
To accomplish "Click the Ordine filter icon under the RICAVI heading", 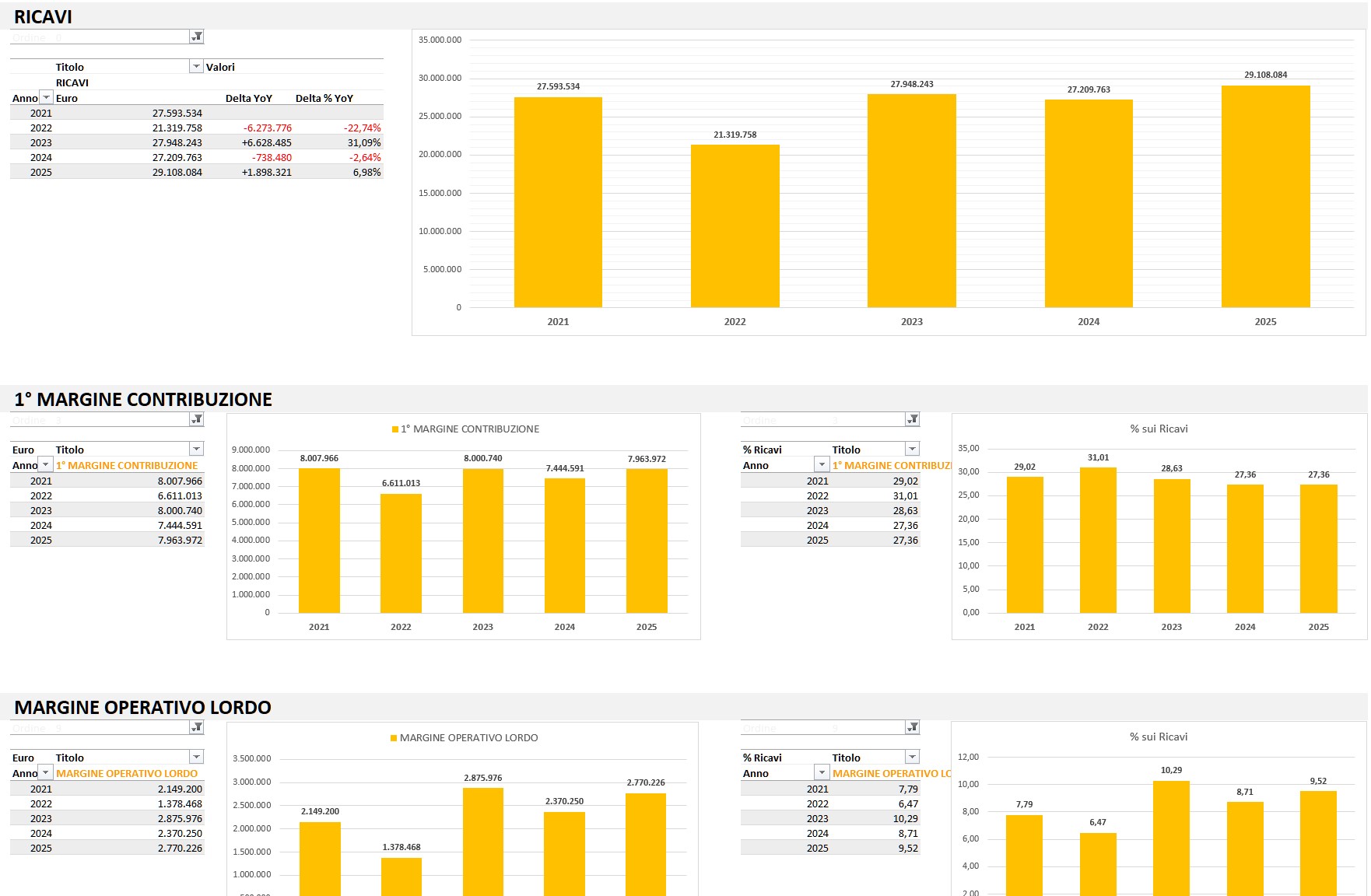I will [x=197, y=37].
